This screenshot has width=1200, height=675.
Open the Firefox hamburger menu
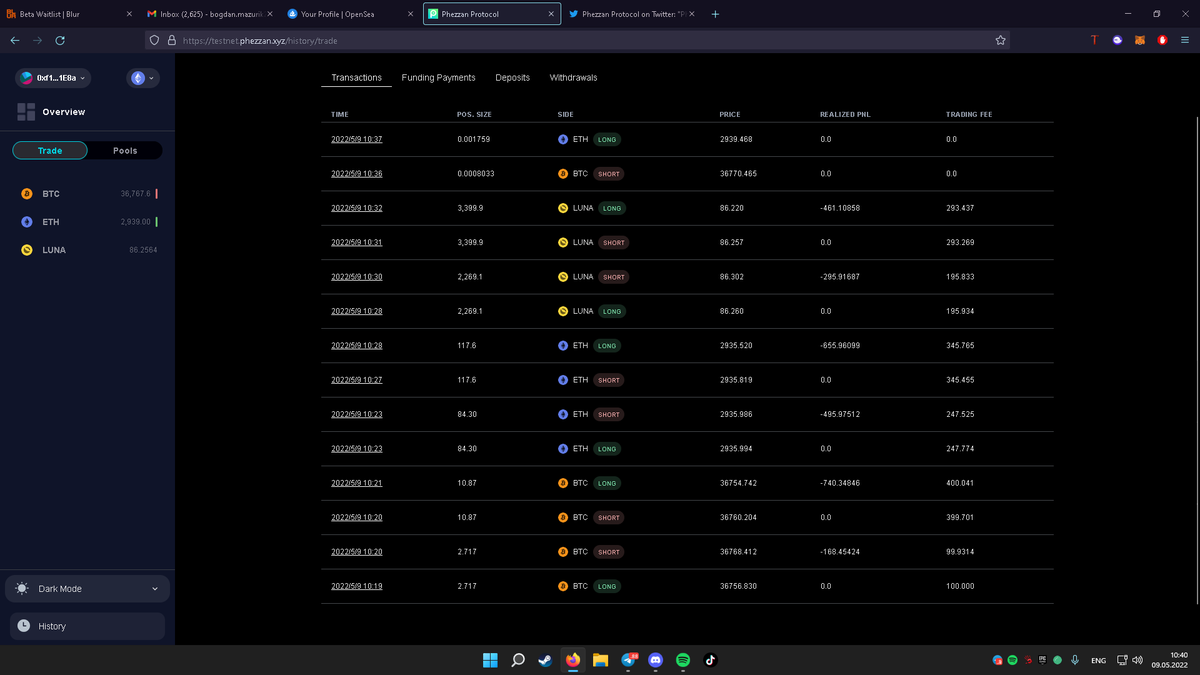coord(1184,40)
